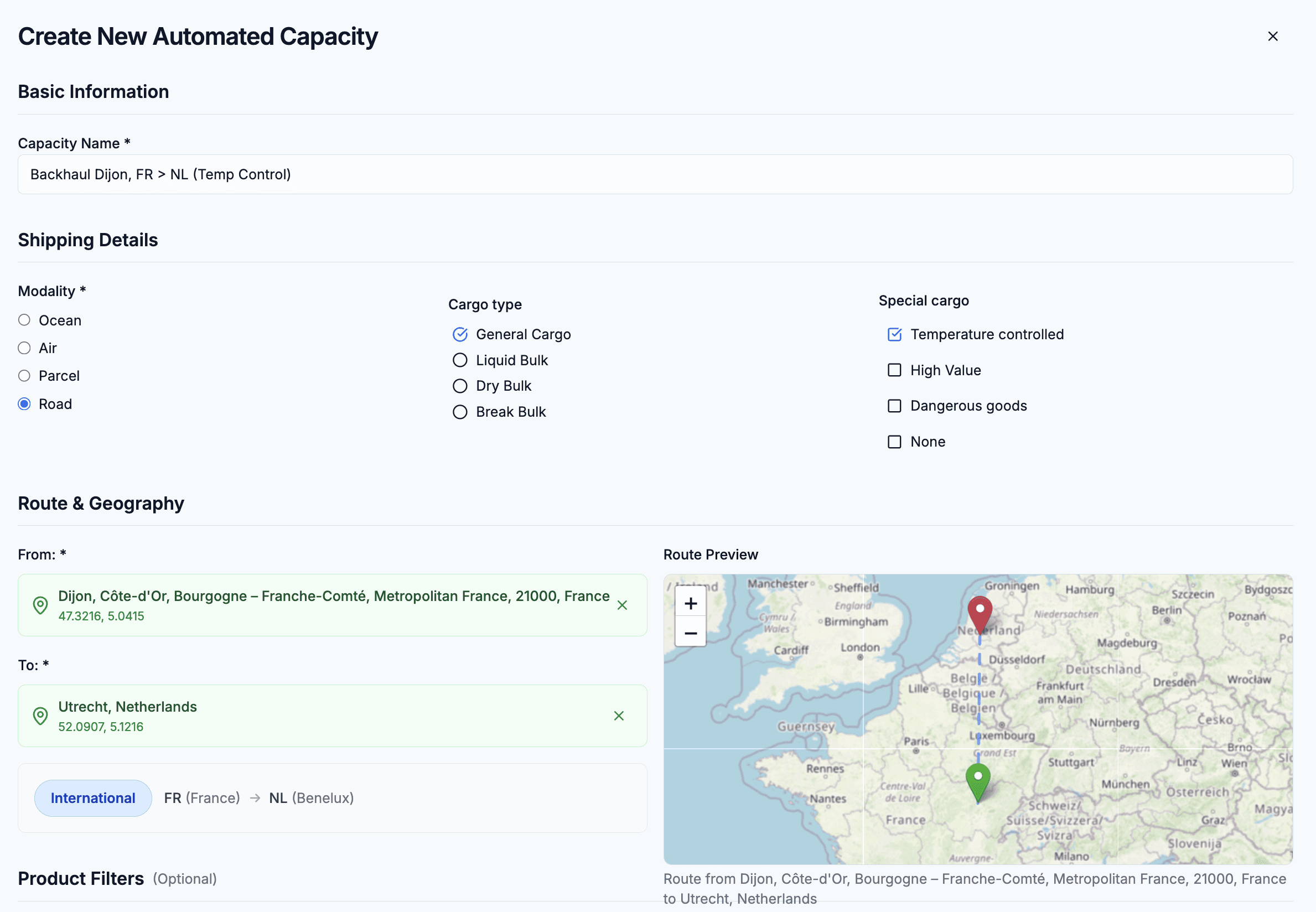Image resolution: width=1316 pixels, height=912 pixels.
Task: Close the Create New Automated Capacity dialog
Action: point(1273,37)
